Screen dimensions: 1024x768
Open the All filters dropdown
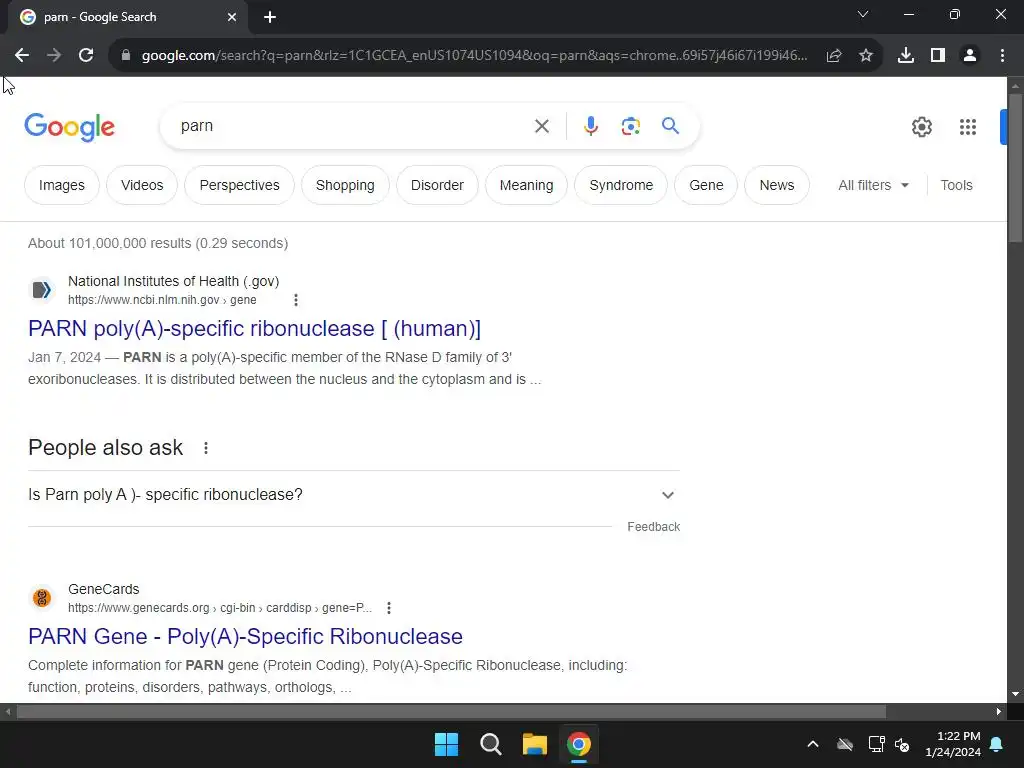point(873,185)
